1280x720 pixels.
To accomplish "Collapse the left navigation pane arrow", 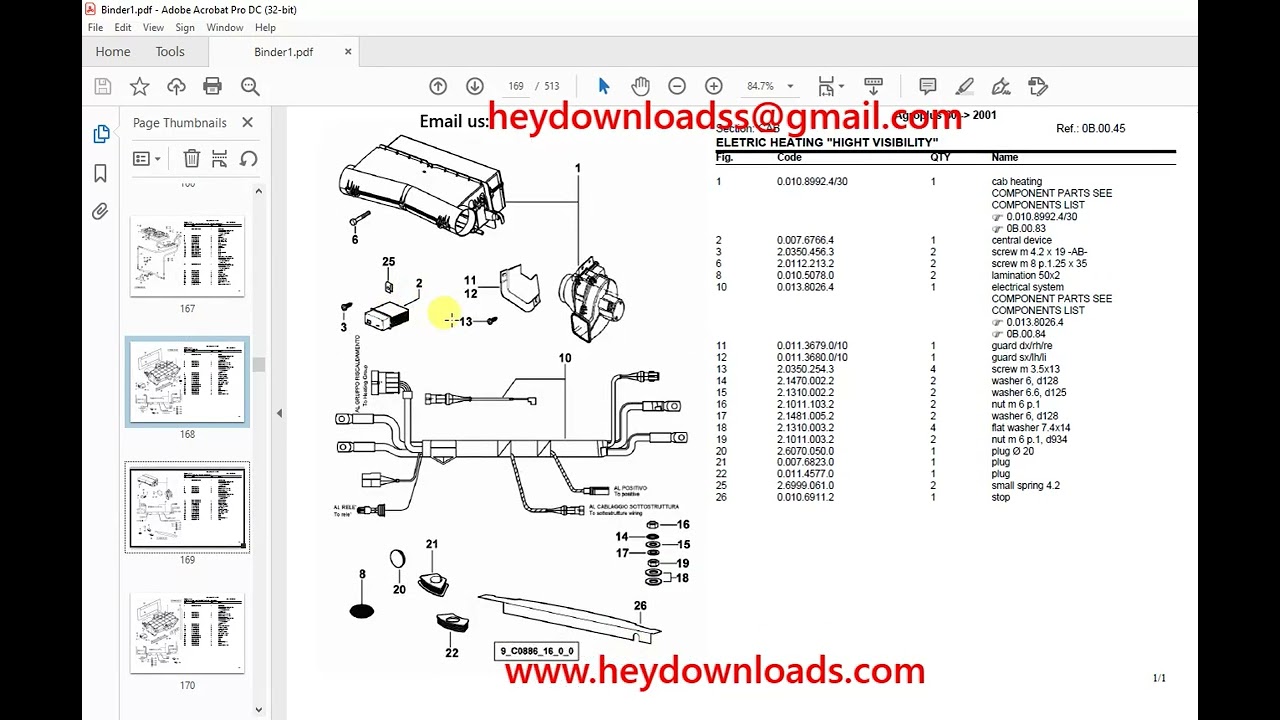I will pyautogui.click(x=279, y=412).
